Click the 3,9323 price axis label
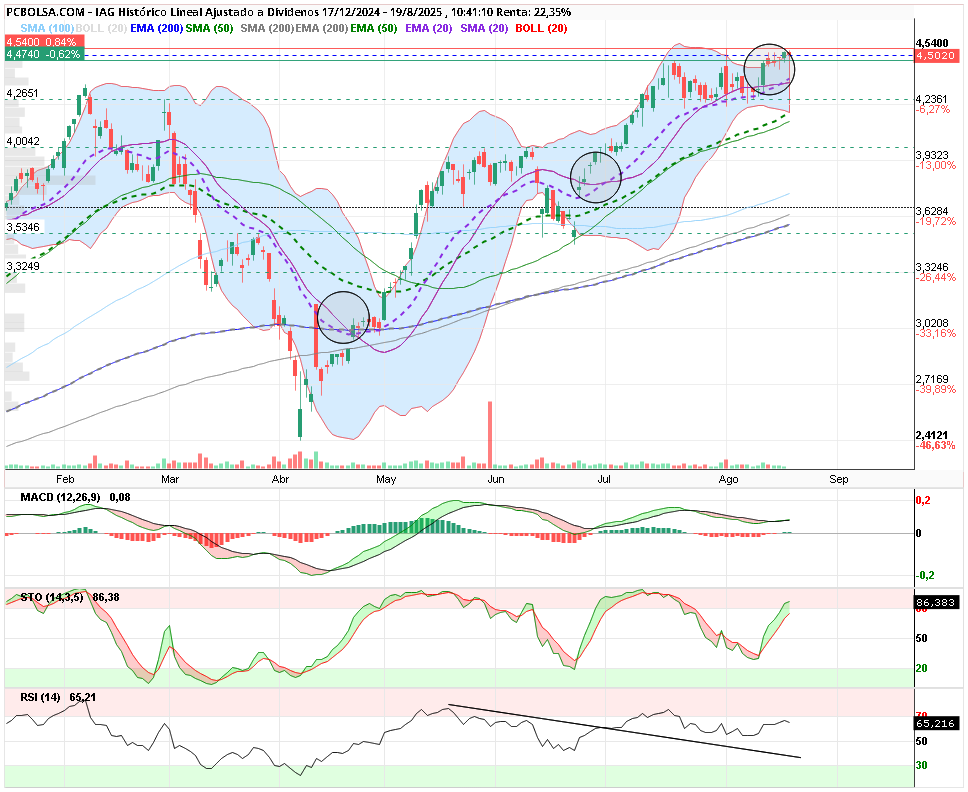968x792 pixels. point(932,156)
